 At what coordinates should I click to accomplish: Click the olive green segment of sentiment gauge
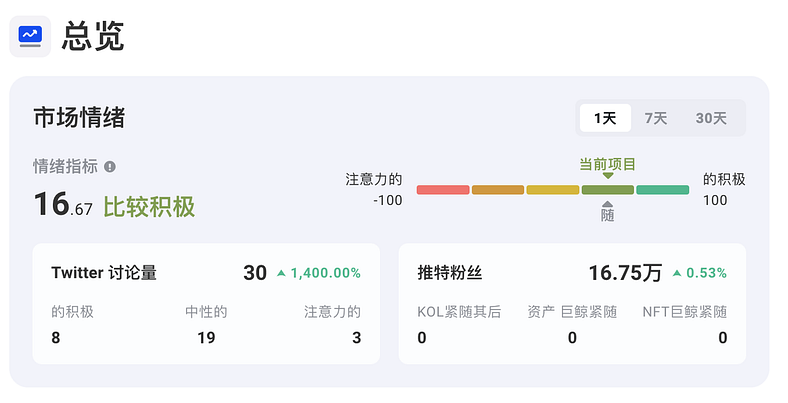[x=608, y=190]
